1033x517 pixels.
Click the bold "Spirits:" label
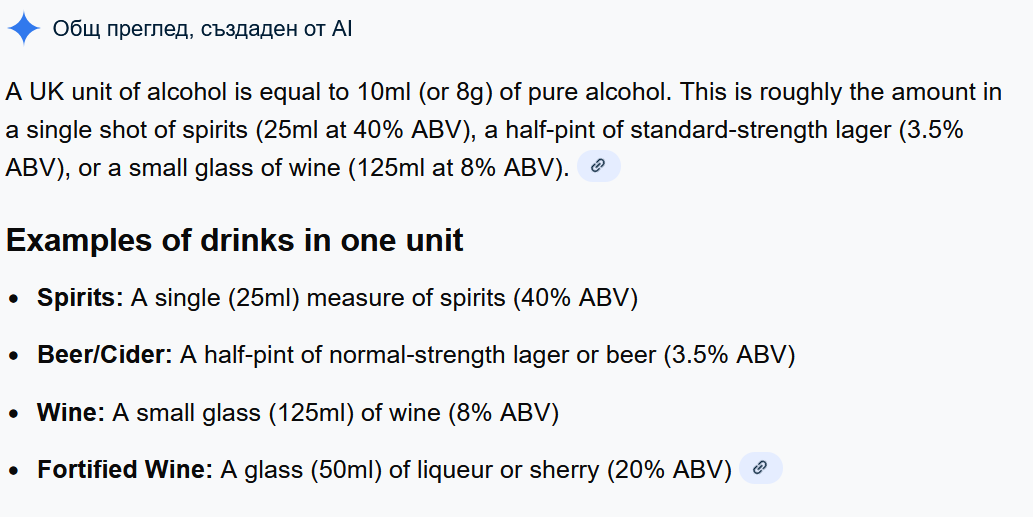point(80,298)
